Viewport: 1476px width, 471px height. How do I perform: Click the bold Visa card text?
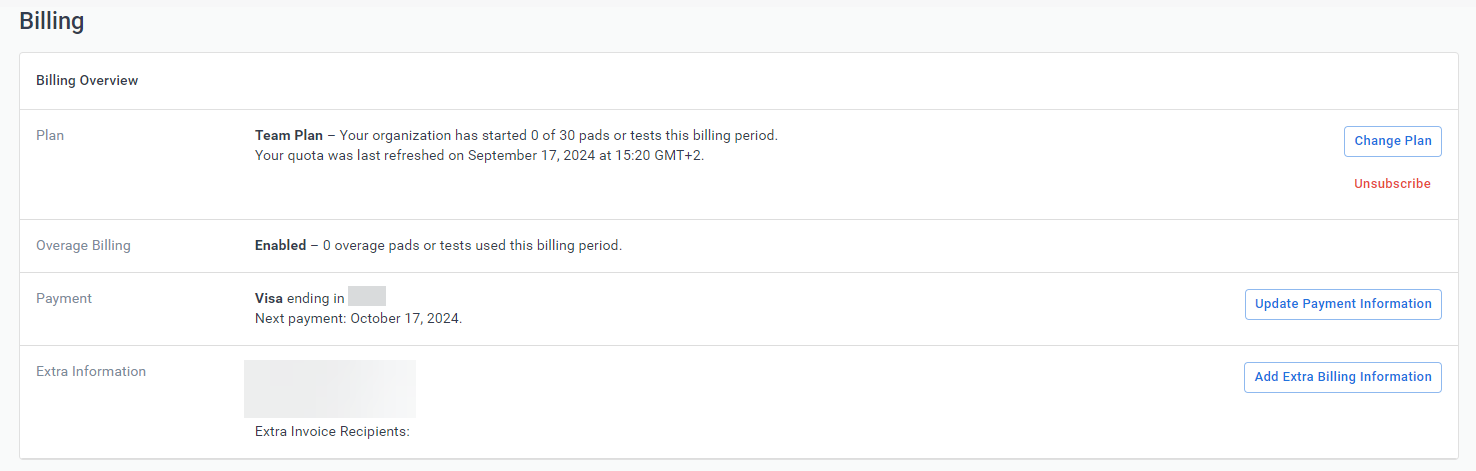[x=269, y=298]
